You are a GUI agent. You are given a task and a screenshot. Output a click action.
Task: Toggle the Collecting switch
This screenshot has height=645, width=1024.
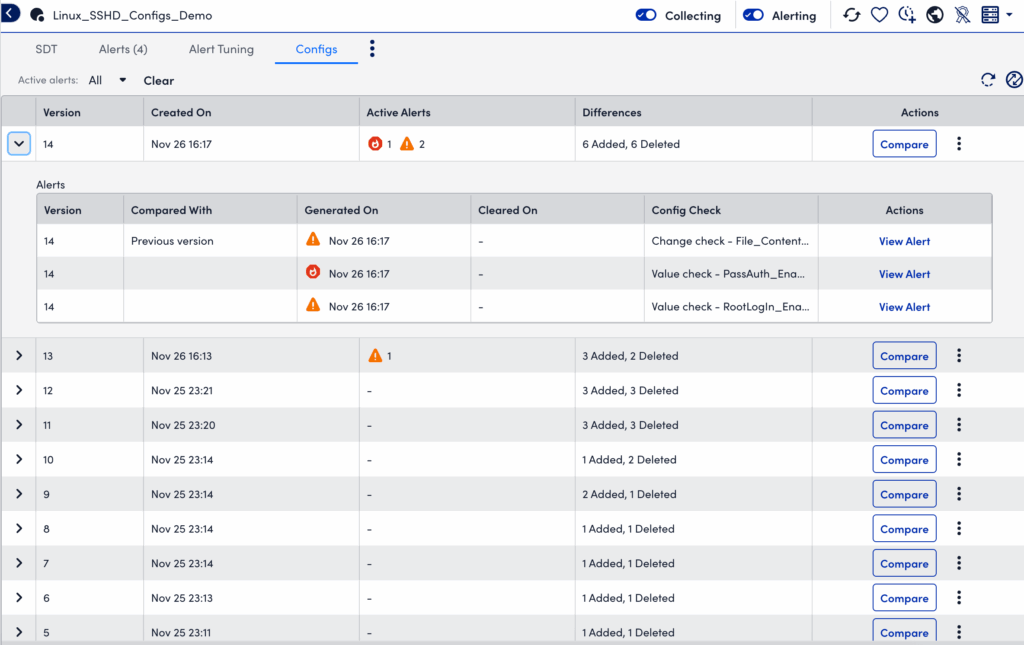646,15
